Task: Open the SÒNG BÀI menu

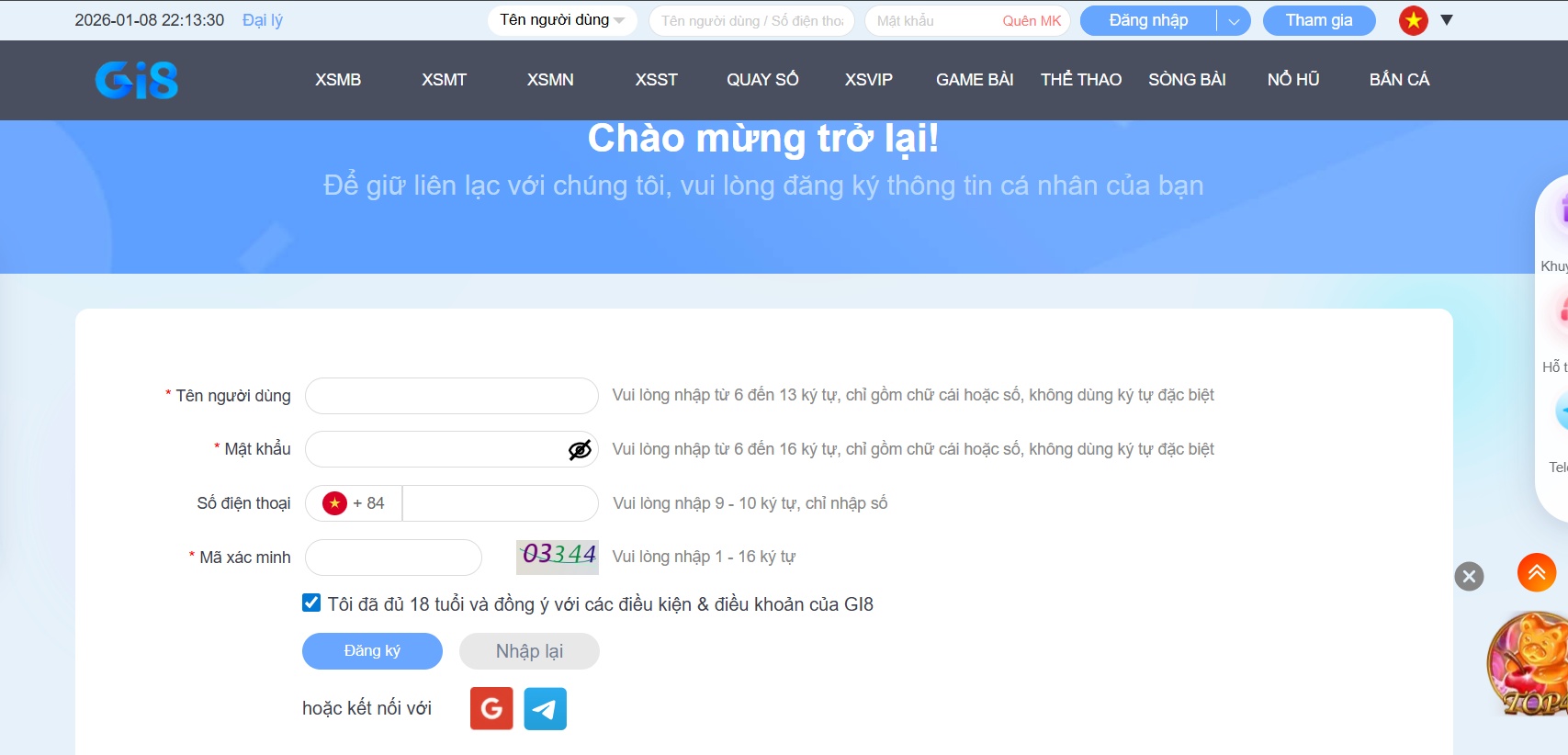Action: [1187, 80]
